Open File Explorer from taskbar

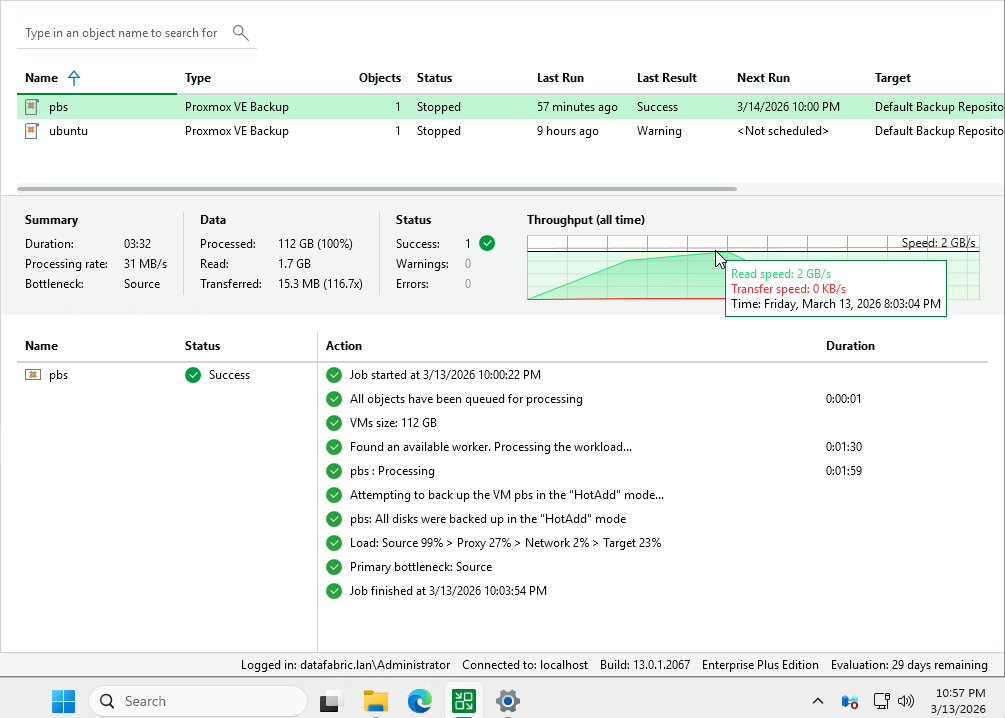(376, 701)
